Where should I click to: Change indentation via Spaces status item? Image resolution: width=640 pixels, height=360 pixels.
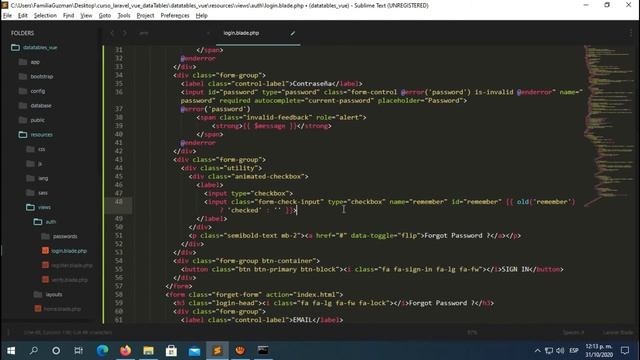(573, 332)
